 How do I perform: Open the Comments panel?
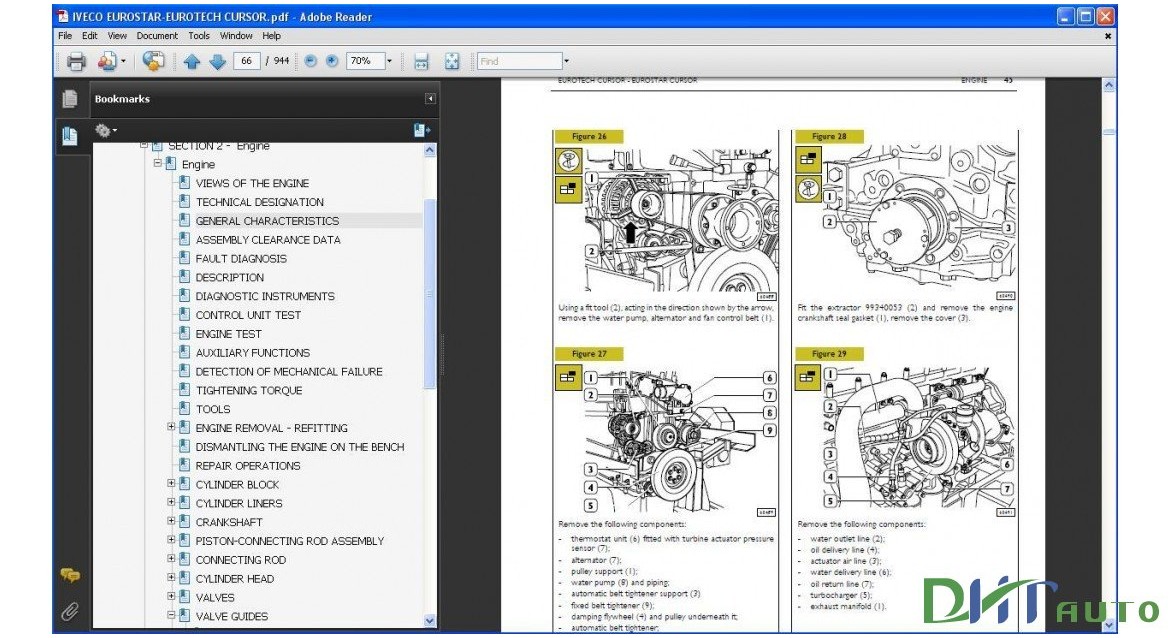(x=69, y=576)
